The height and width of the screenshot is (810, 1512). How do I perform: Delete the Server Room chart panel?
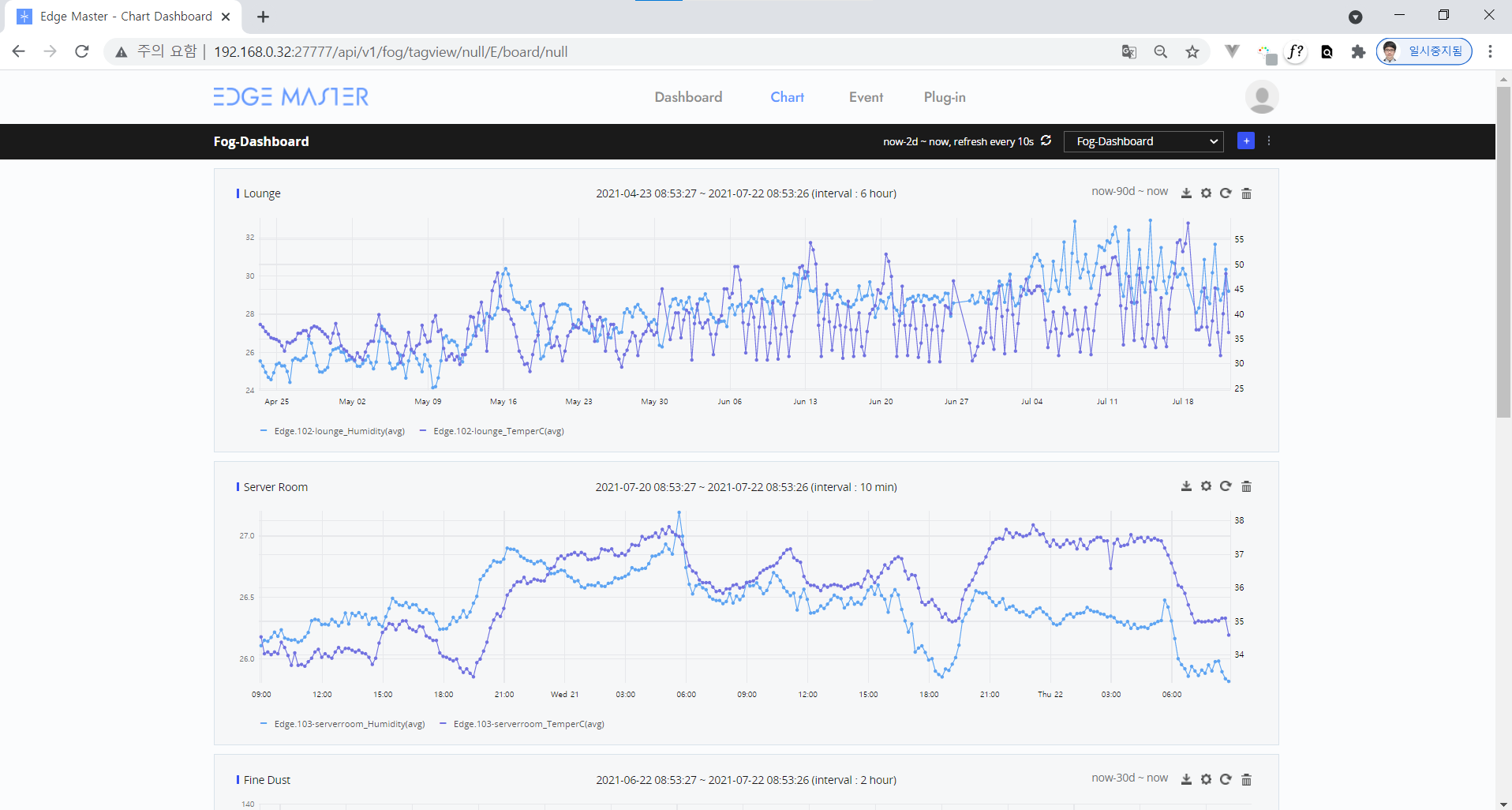[x=1246, y=486]
